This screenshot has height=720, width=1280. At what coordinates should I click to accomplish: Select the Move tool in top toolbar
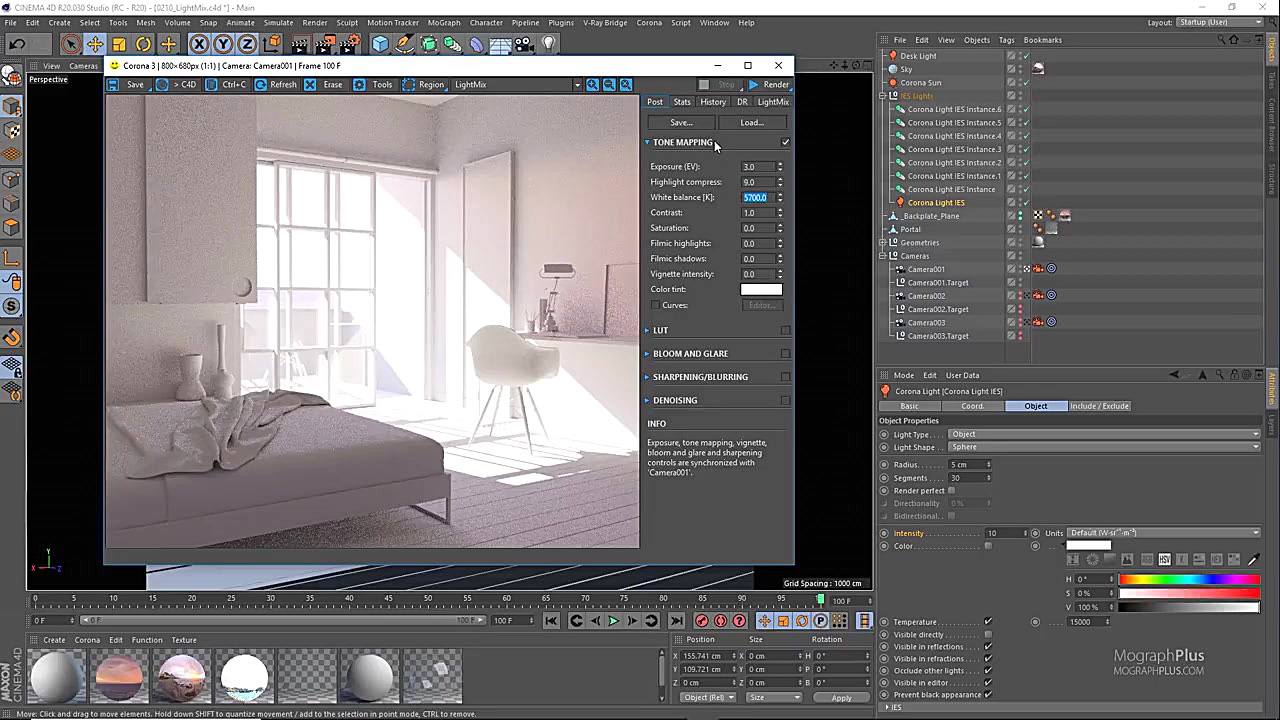tap(95, 44)
